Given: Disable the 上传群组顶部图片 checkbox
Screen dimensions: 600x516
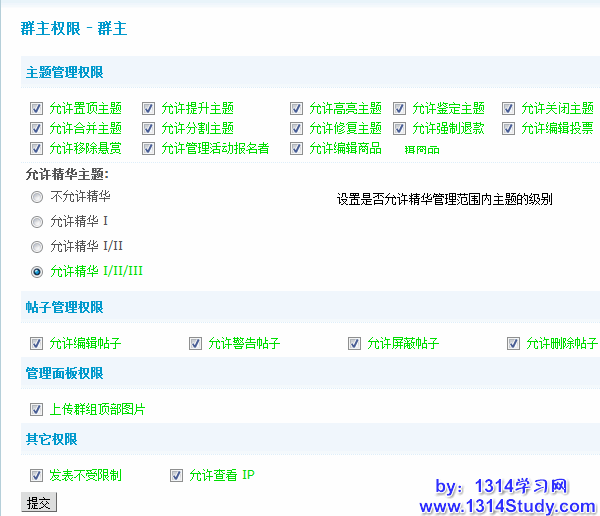Looking at the screenshot, I should [37, 409].
